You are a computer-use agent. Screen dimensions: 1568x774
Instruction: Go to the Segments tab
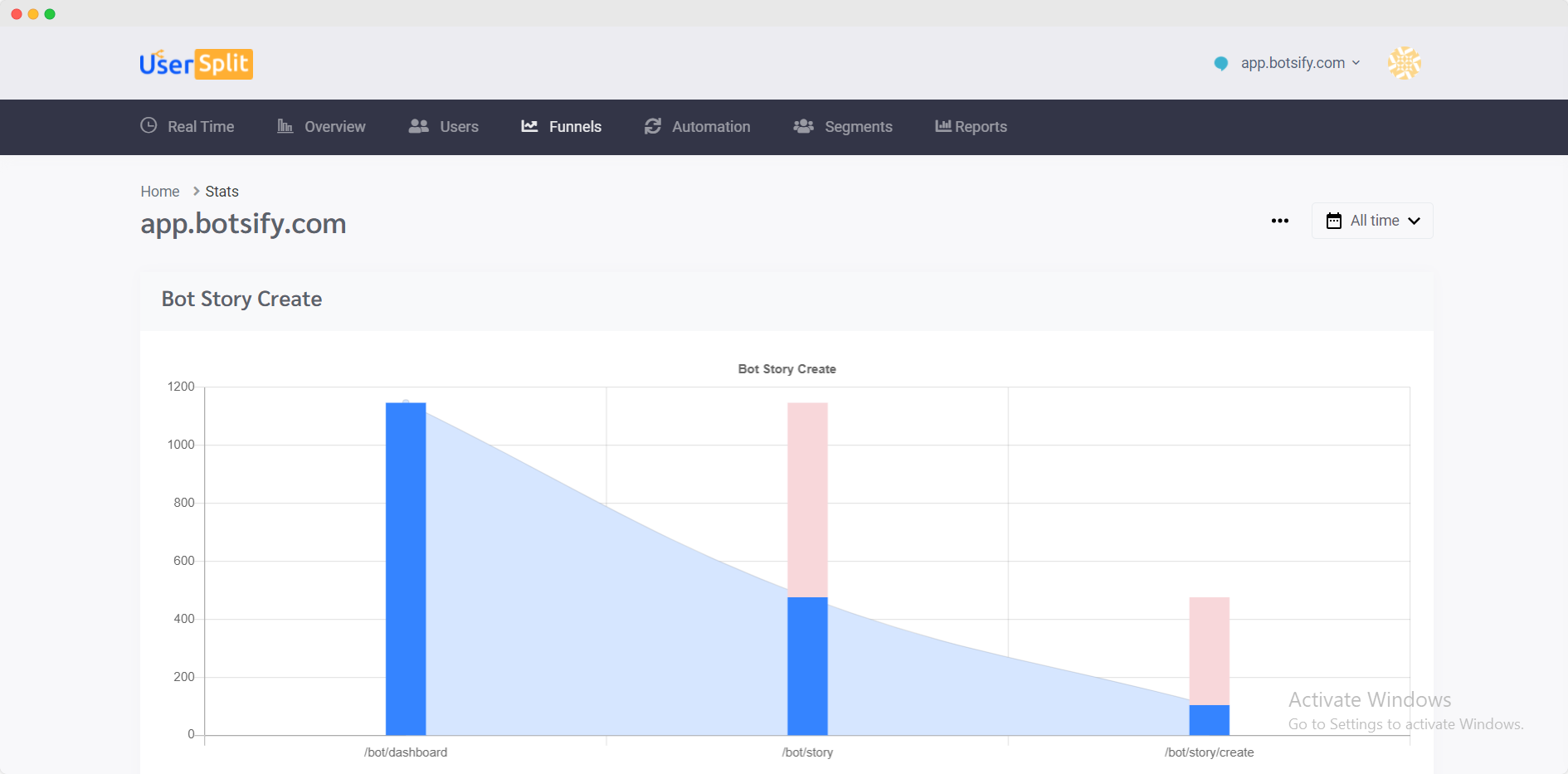[843, 126]
